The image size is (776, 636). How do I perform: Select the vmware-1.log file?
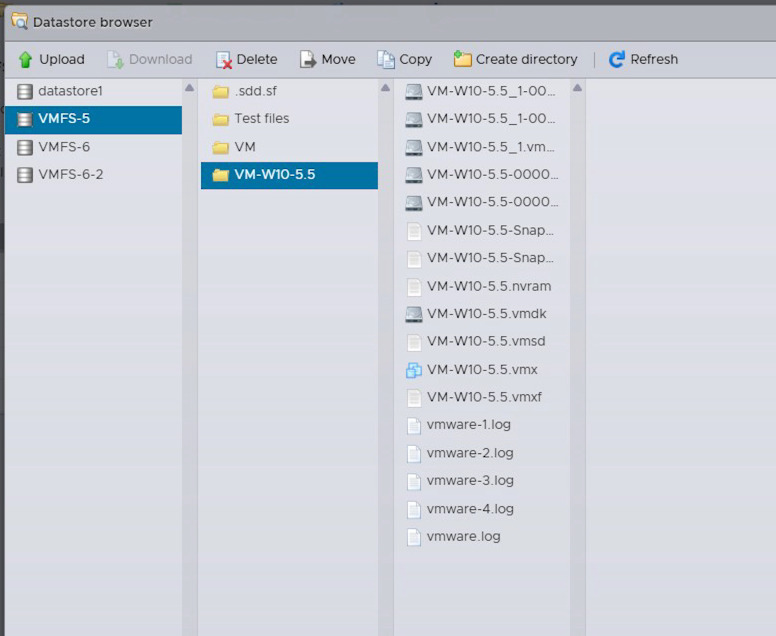tap(481, 425)
